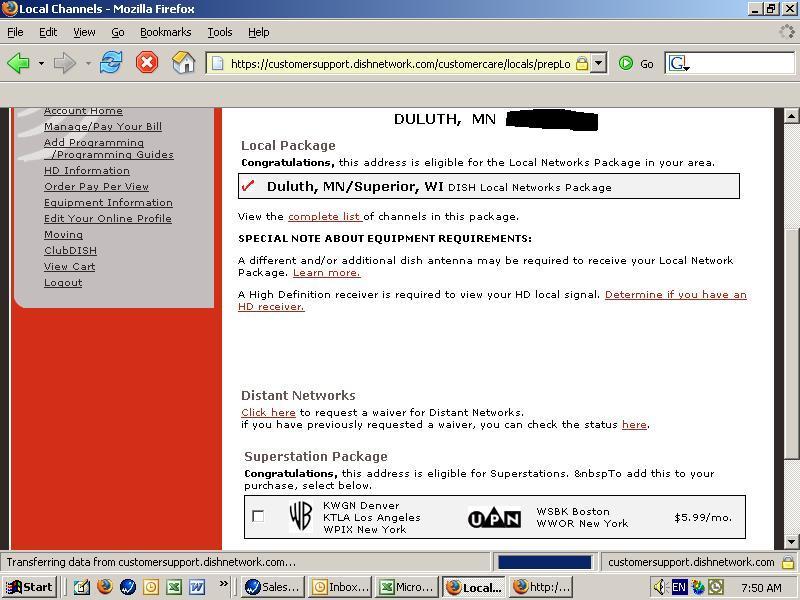Open the Go menu
The image size is (800, 600).
(x=118, y=32)
